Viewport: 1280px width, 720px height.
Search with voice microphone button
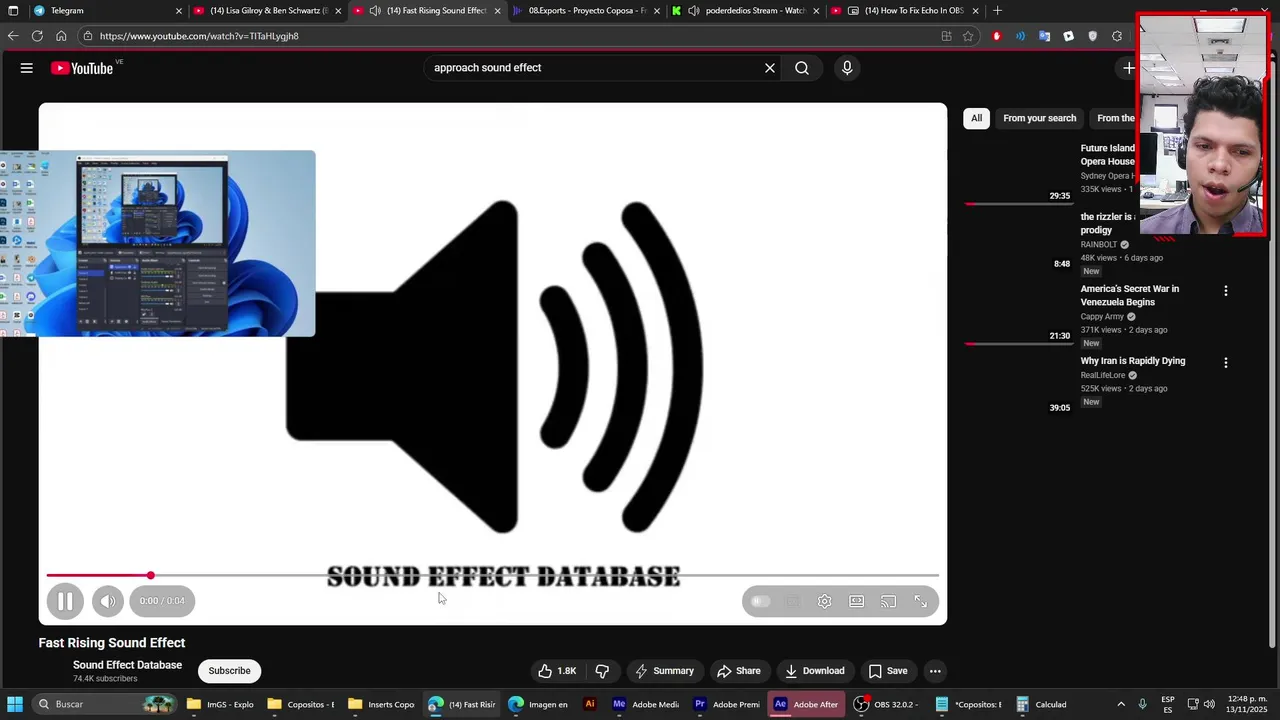(847, 68)
